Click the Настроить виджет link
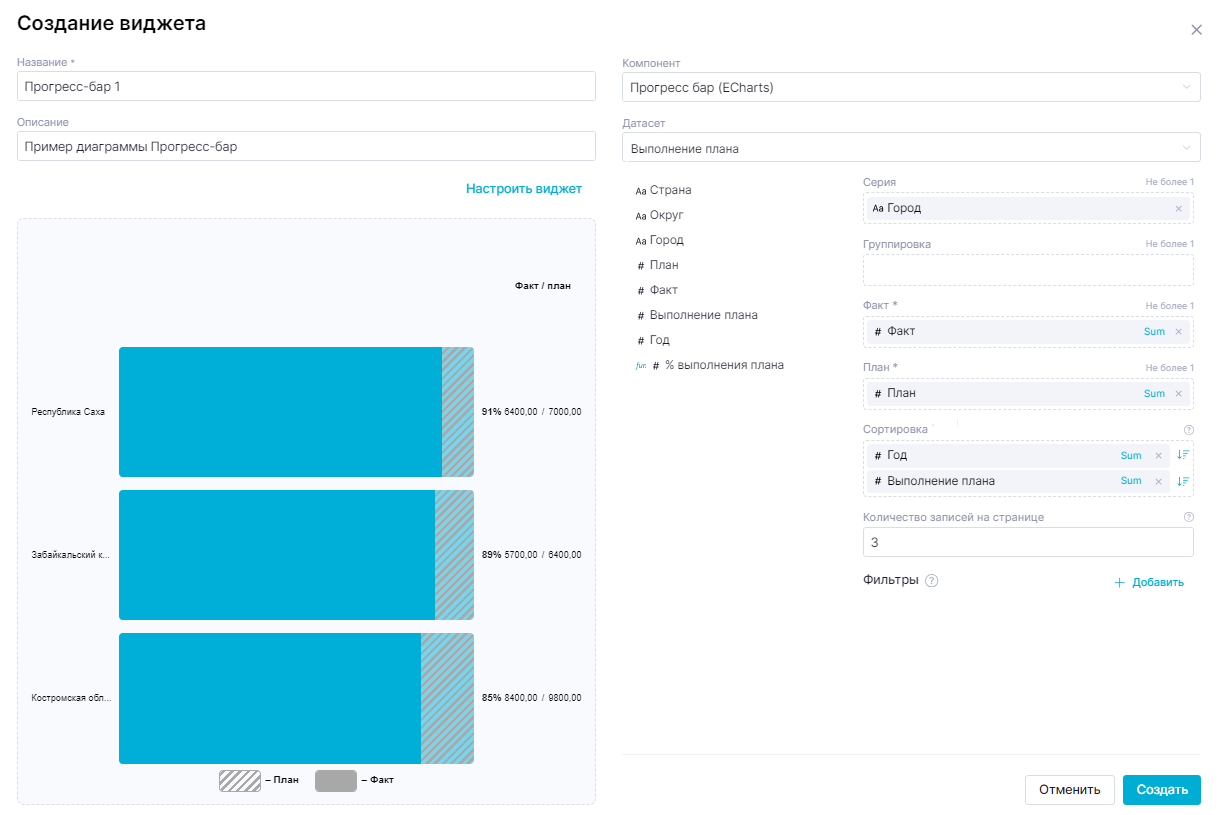The width and height of the screenshot is (1223, 815). [x=523, y=188]
